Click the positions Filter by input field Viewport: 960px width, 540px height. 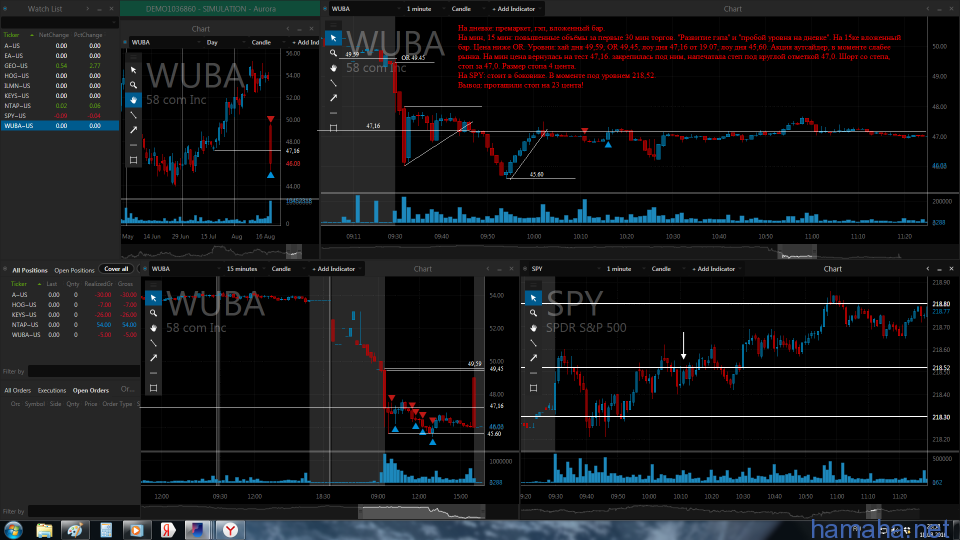click(x=83, y=371)
